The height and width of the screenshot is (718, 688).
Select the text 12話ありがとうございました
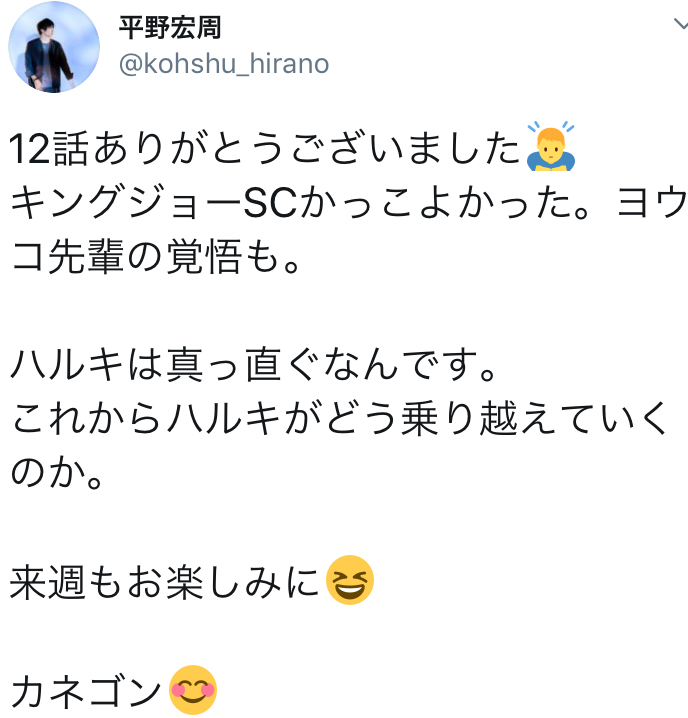pyautogui.click(x=265, y=148)
